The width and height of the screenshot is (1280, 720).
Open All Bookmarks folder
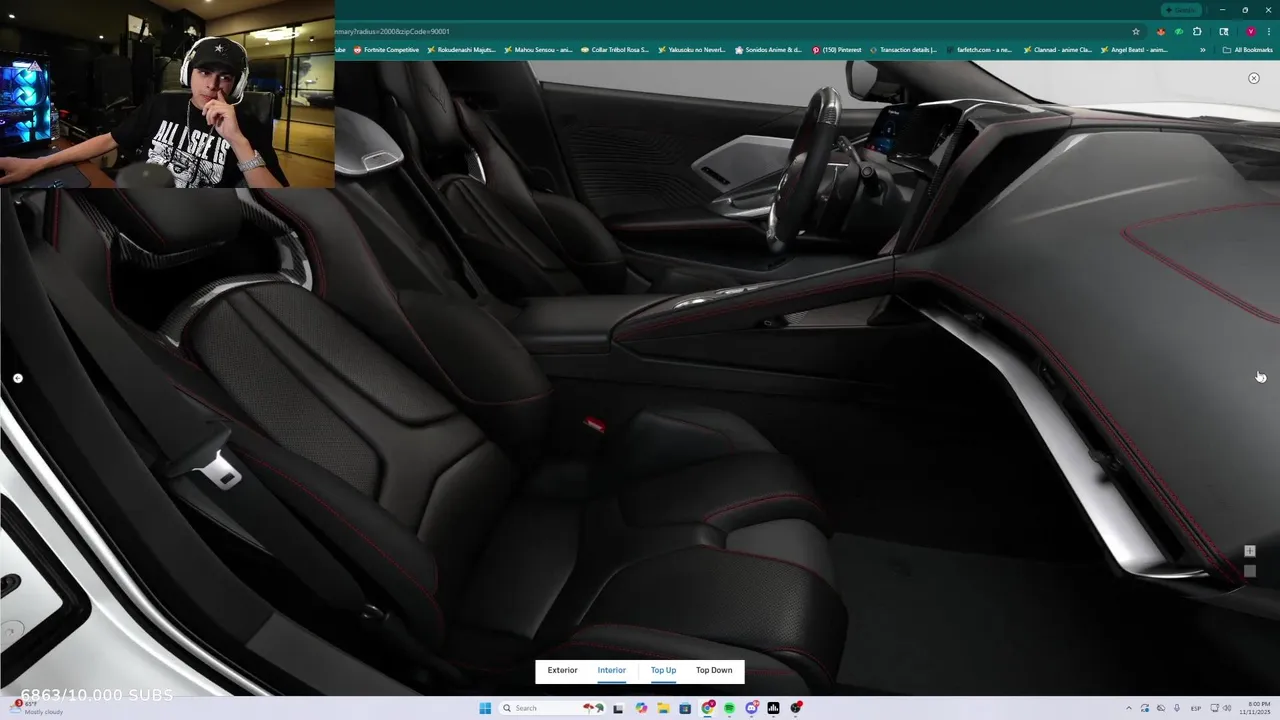pos(1247,50)
